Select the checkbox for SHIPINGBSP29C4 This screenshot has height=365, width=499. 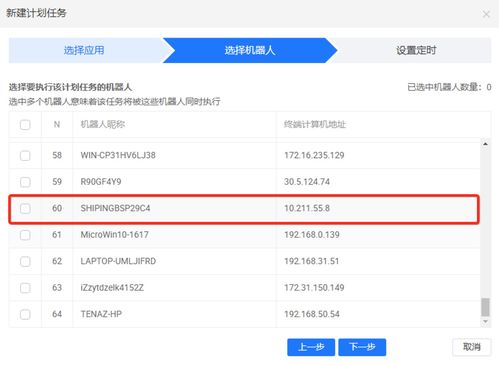pos(25,208)
